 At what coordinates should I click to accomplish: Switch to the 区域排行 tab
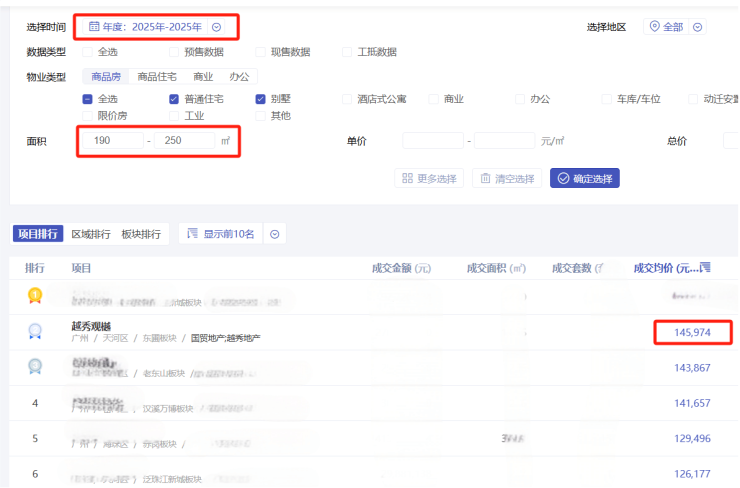(90, 234)
